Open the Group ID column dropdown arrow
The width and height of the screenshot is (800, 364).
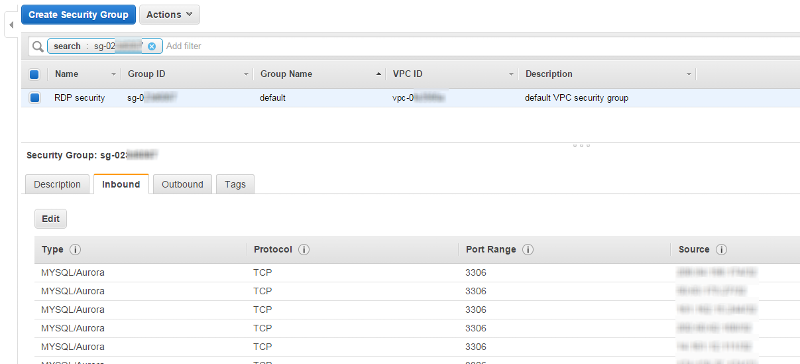pyautogui.click(x=247, y=75)
